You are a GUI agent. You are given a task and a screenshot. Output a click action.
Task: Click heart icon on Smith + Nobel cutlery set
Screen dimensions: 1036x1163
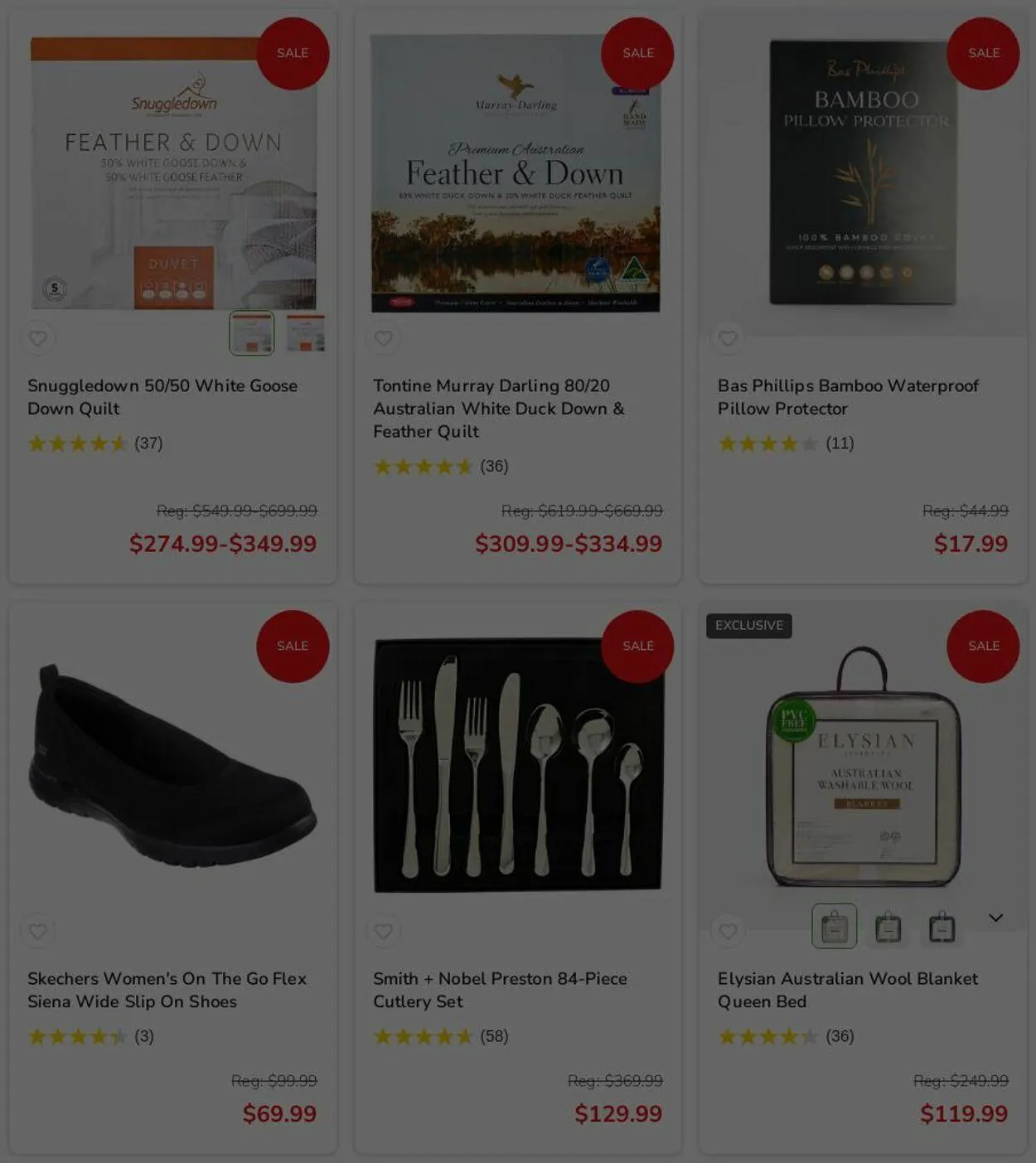pyautogui.click(x=383, y=931)
